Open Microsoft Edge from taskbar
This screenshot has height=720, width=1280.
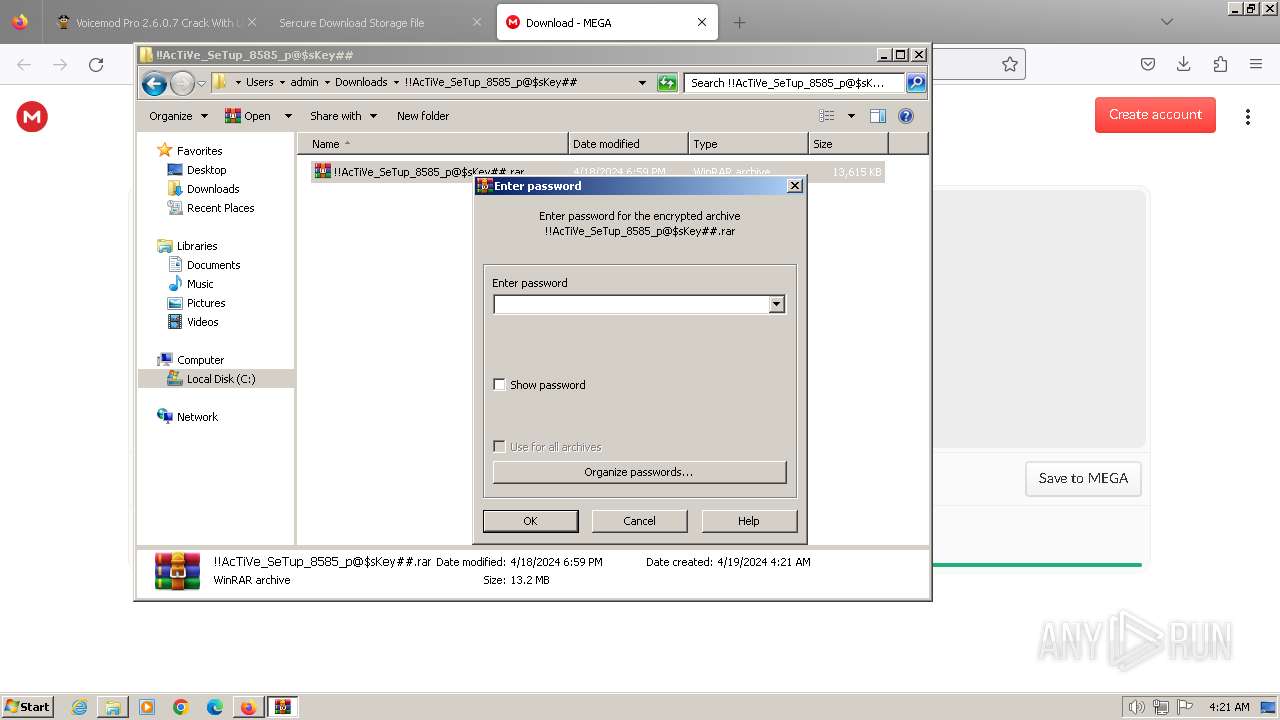click(214, 707)
